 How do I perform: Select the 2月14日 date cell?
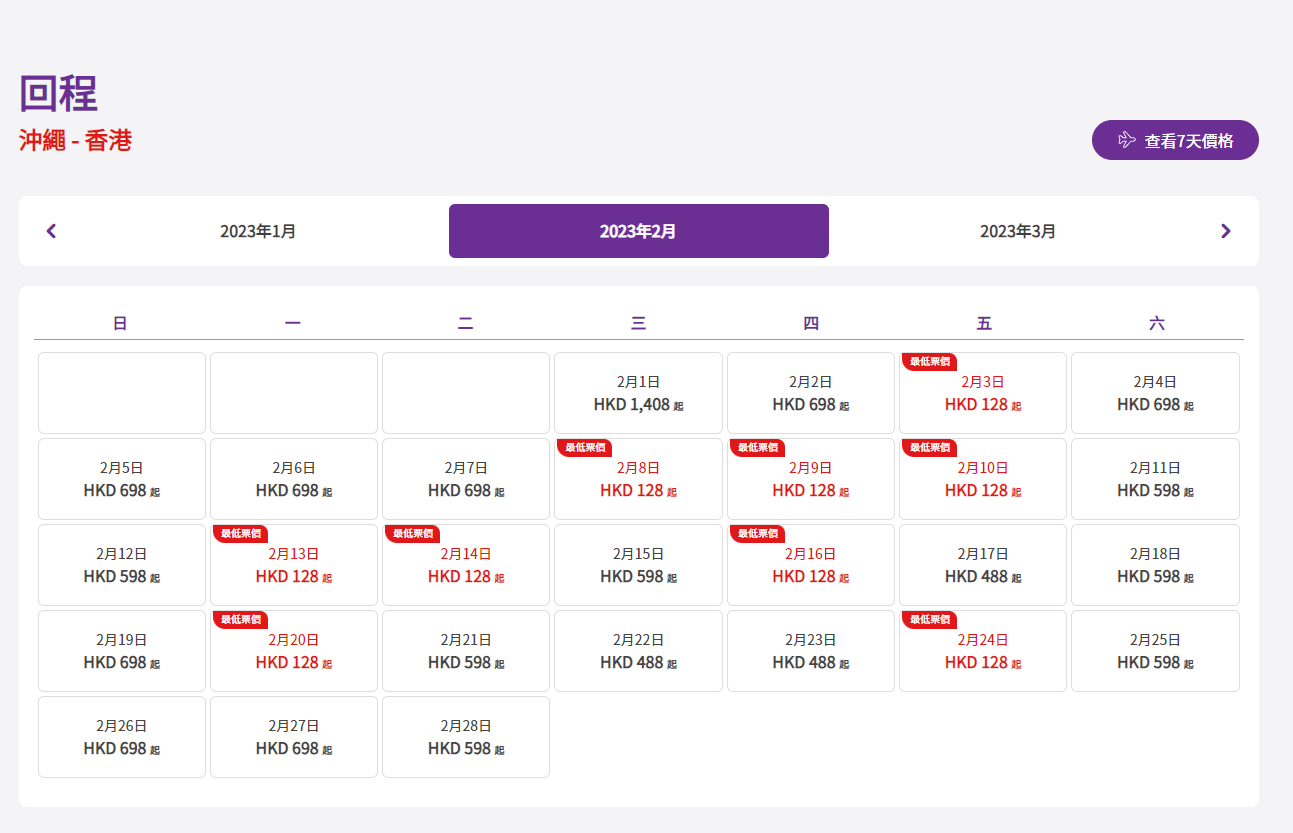point(465,565)
